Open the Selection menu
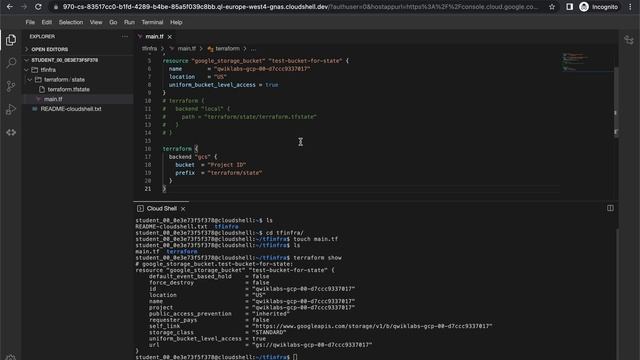The image size is (640, 360). 71,22
